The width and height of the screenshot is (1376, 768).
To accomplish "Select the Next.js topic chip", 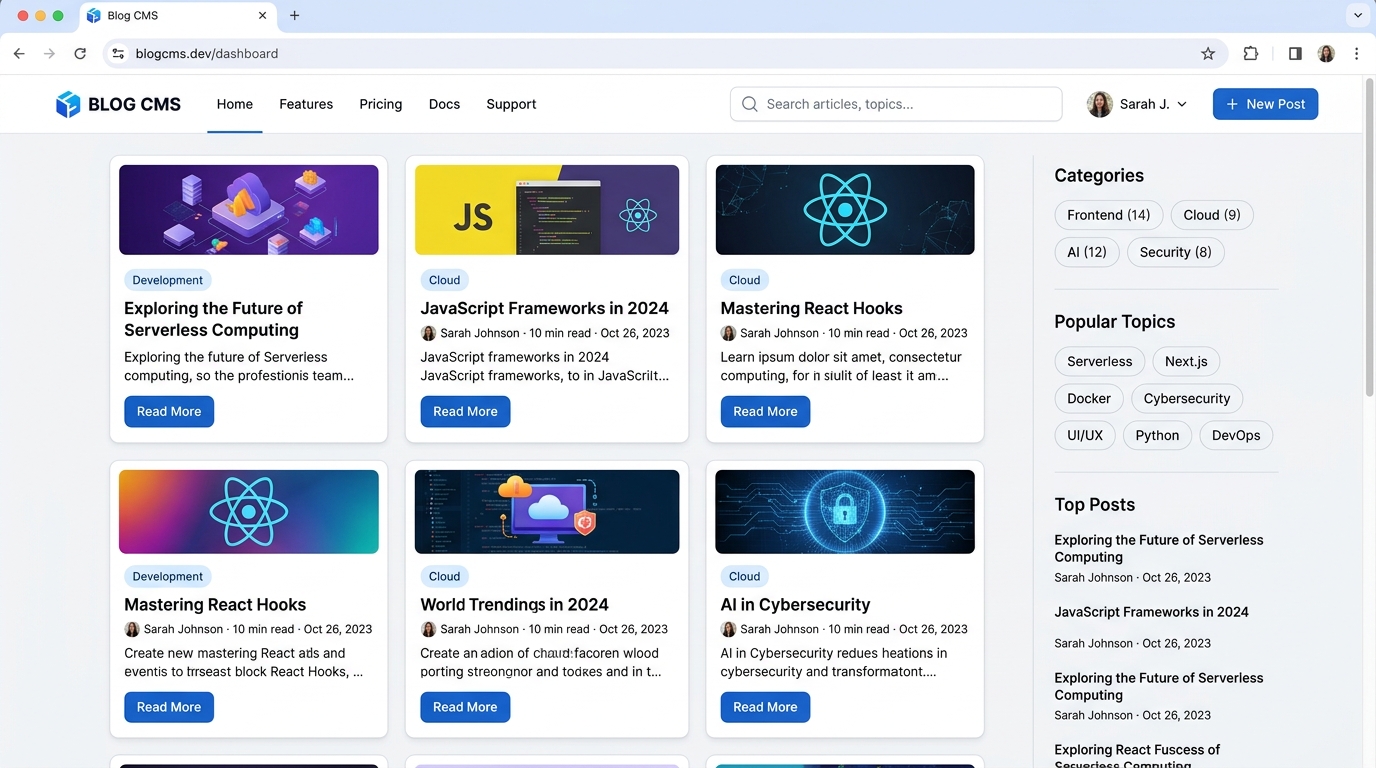I will [1186, 361].
